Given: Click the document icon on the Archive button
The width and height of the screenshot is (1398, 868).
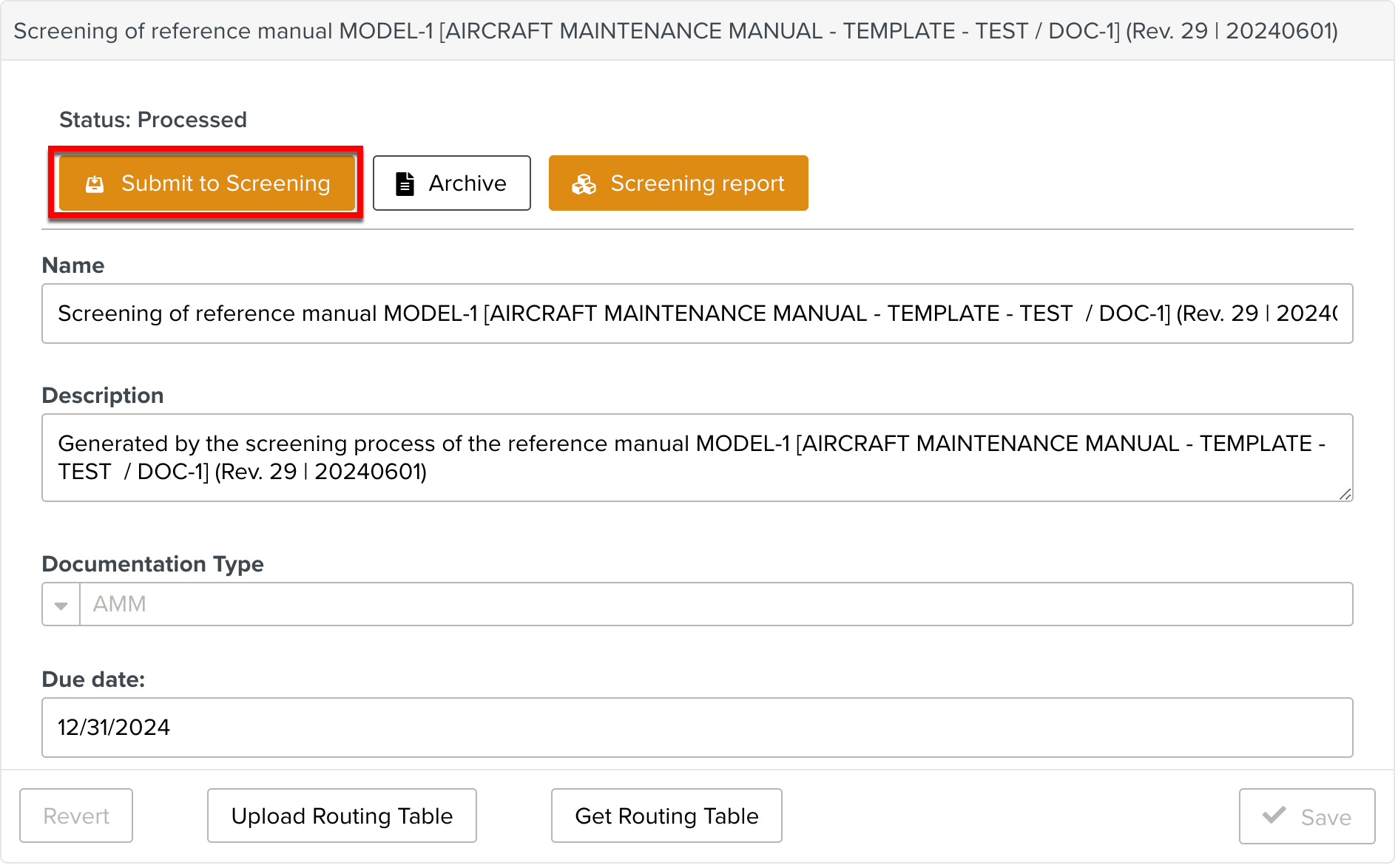Looking at the screenshot, I should (405, 183).
